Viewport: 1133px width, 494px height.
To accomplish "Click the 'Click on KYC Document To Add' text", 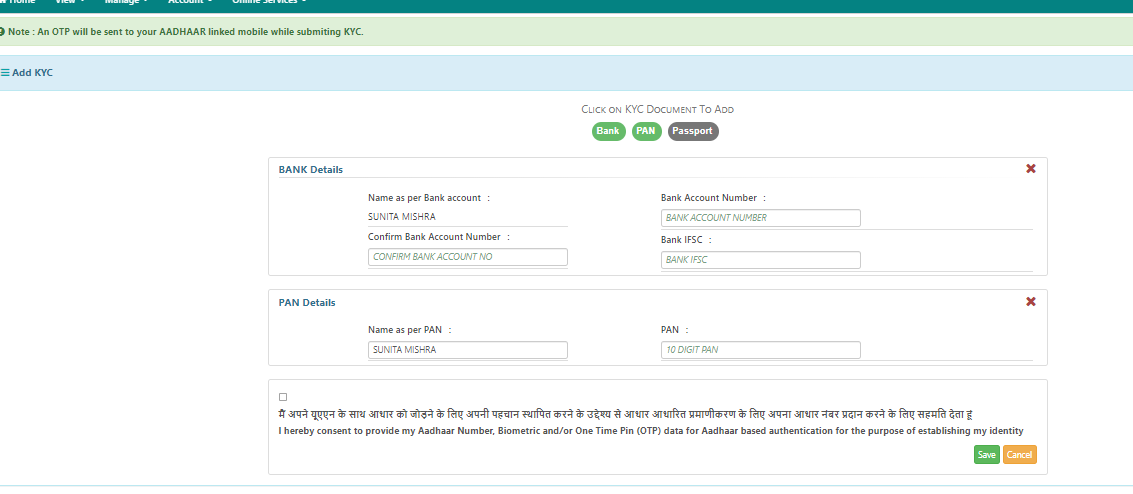I will coord(658,110).
